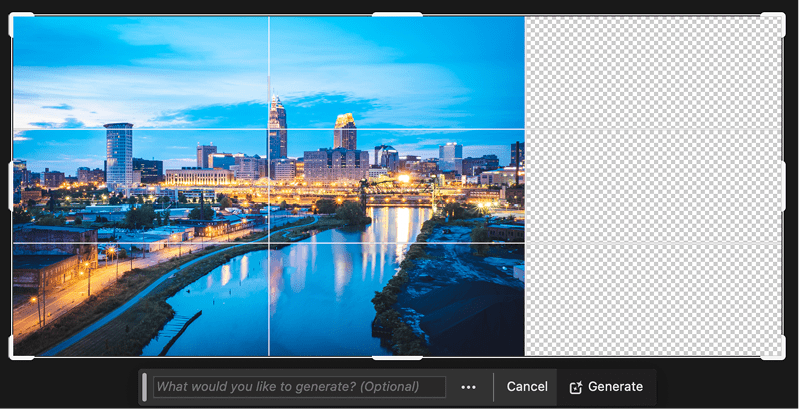Click the city skyline photo
The image size is (800, 409).
[x=269, y=186]
